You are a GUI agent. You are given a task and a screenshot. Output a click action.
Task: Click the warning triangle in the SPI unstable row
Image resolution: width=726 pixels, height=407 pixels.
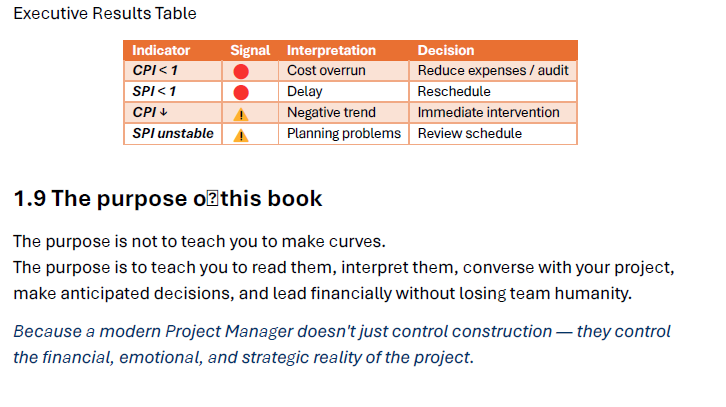click(x=241, y=135)
